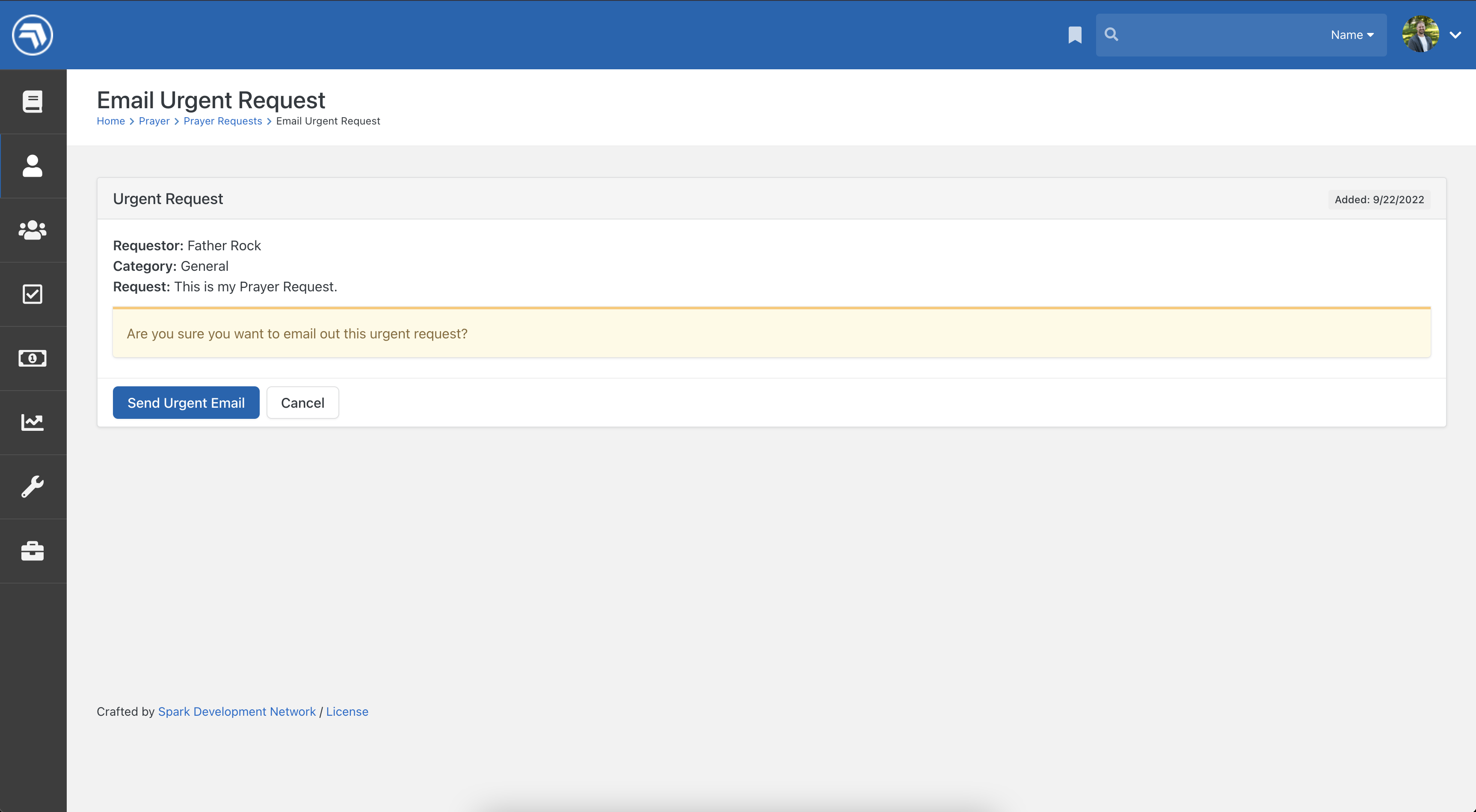Click the Rock RMS logo

(x=33, y=35)
